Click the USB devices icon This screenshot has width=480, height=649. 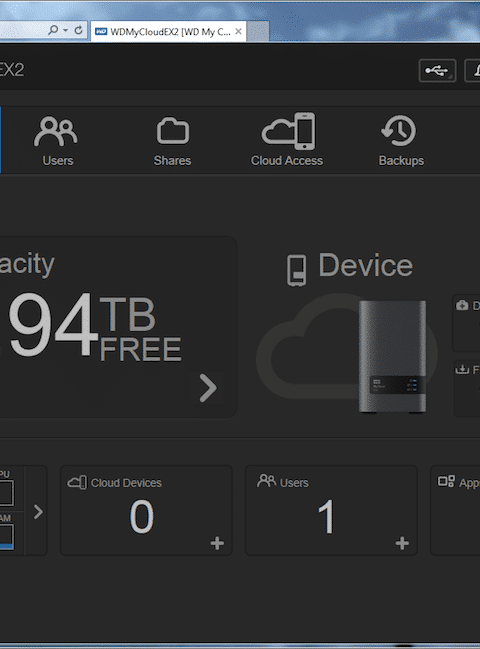pyautogui.click(x=437, y=71)
